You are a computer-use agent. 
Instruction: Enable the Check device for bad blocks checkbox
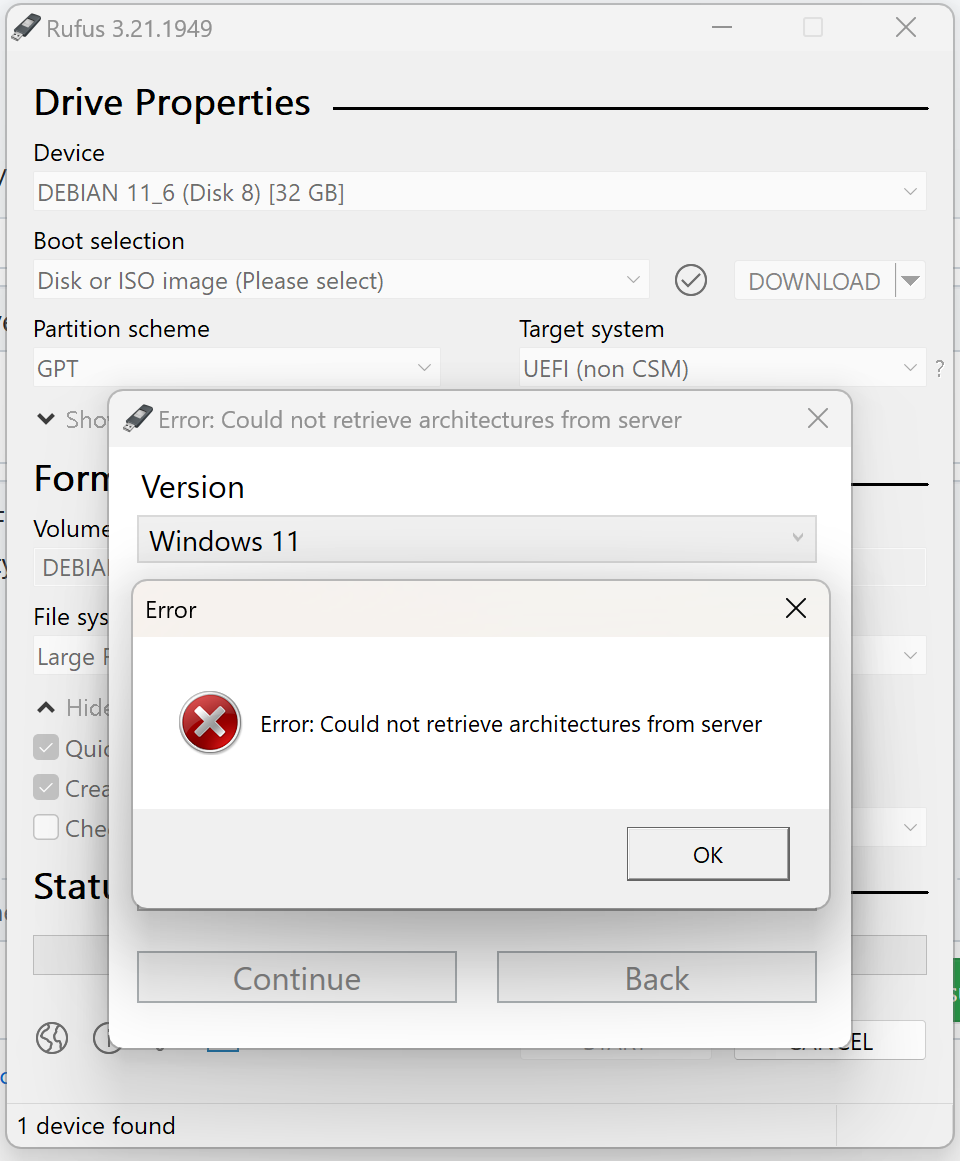pyautogui.click(x=46, y=828)
